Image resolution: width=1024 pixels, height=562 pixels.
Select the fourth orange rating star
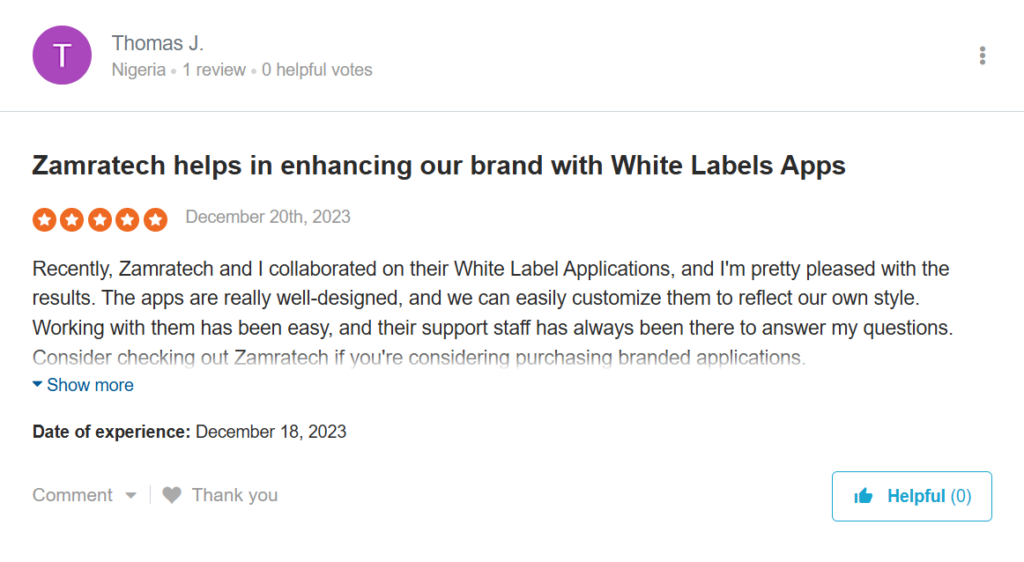[128, 219]
